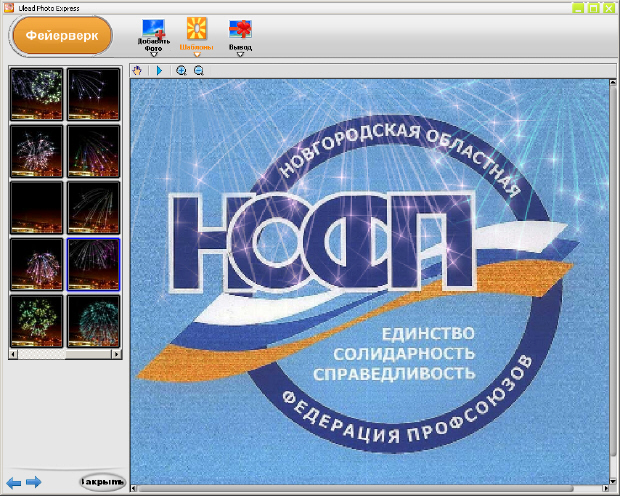Select the white burst fireworks thumbnail, second row

[x=36, y=151]
